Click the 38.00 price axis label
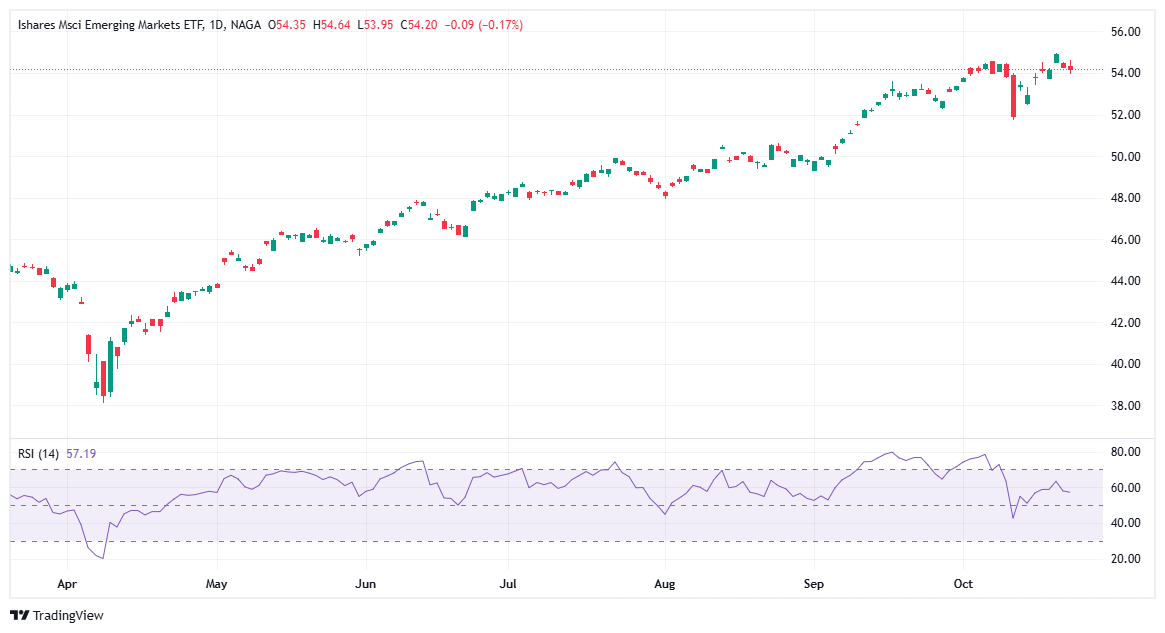The height and width of the screenshot is (633, 1165). coord(1126,406)
